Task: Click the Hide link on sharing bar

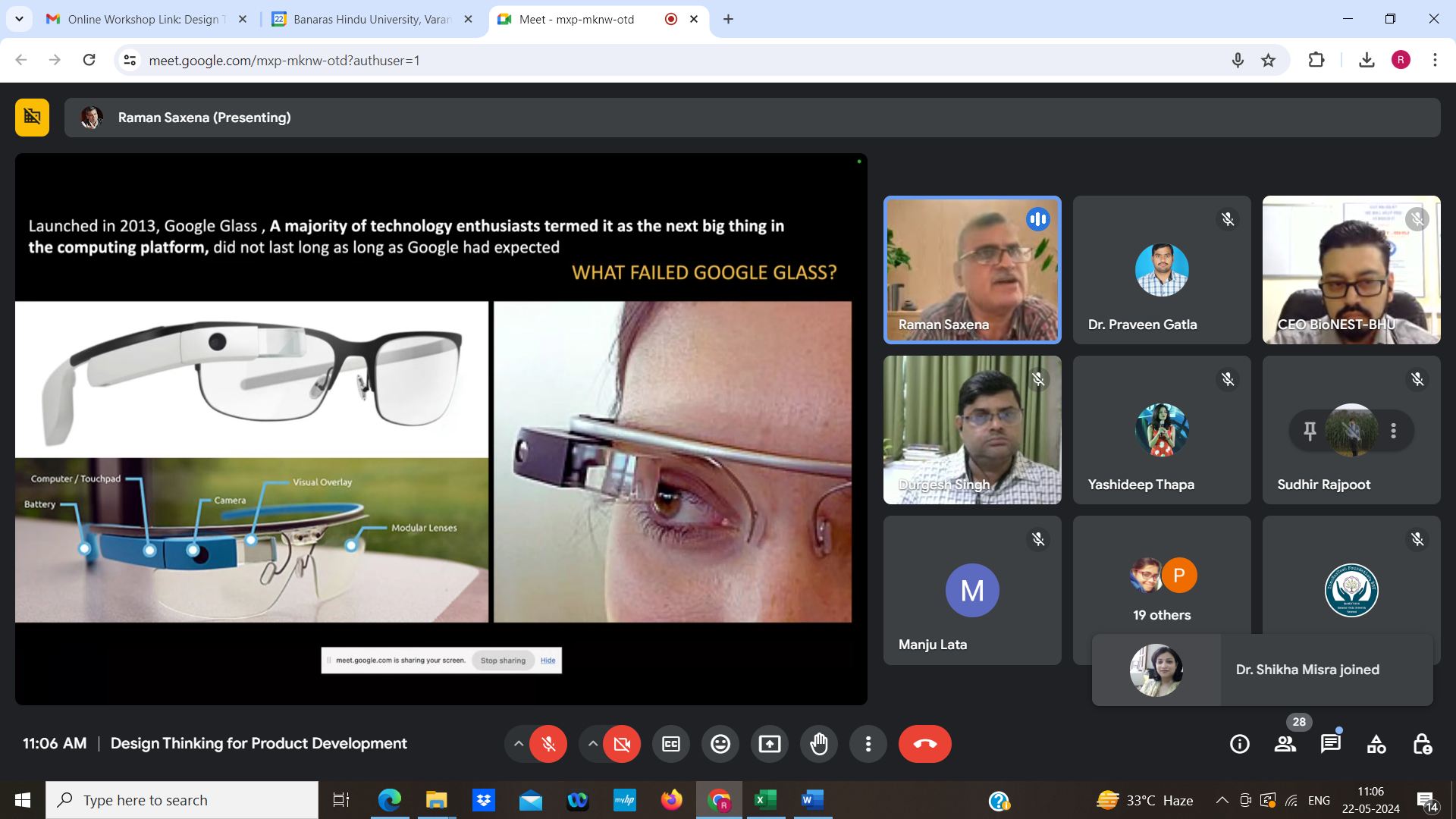Action: pos(548,661)
